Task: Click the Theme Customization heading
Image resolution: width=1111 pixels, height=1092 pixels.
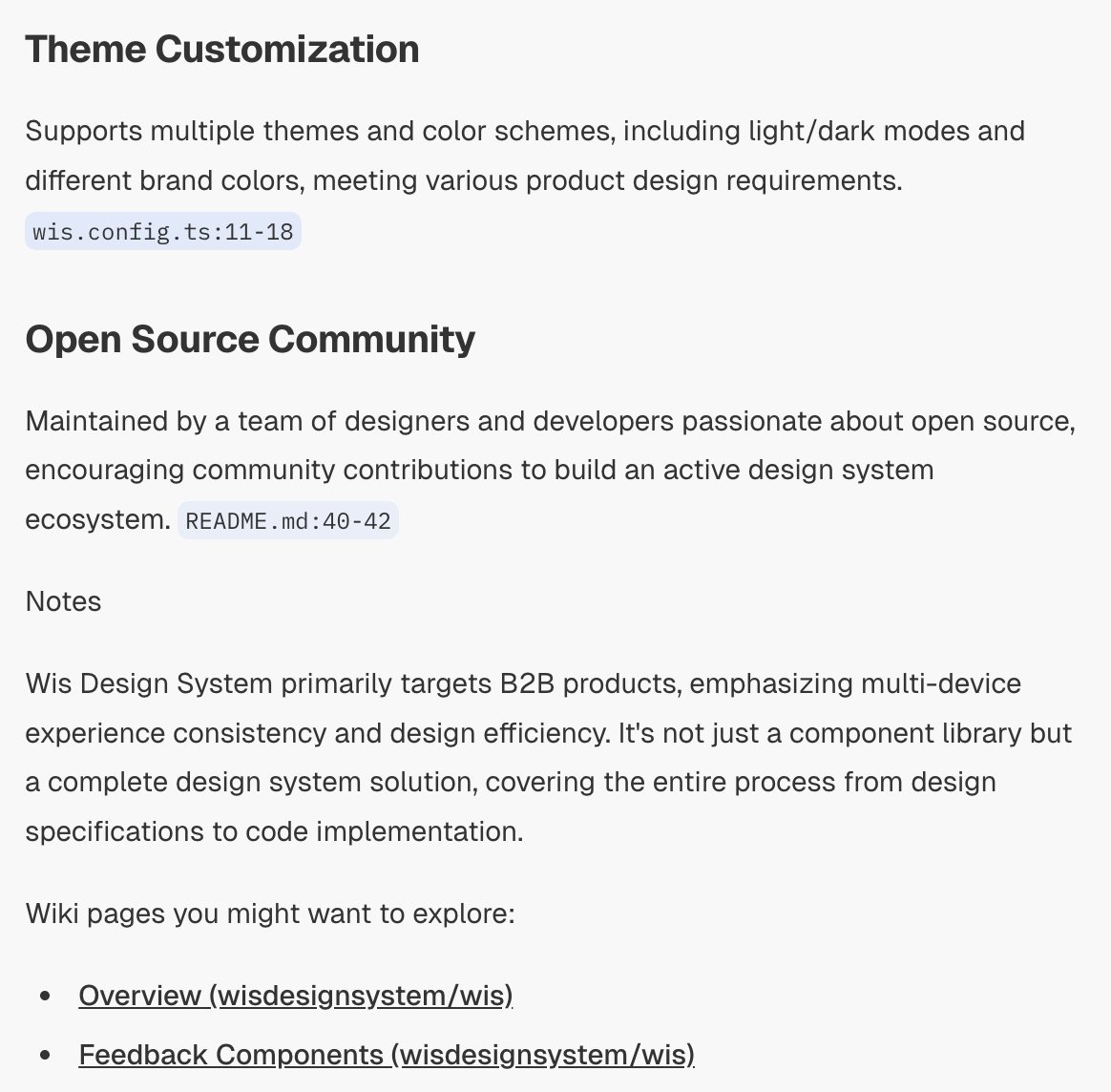Action: click(x=222, y=50)
